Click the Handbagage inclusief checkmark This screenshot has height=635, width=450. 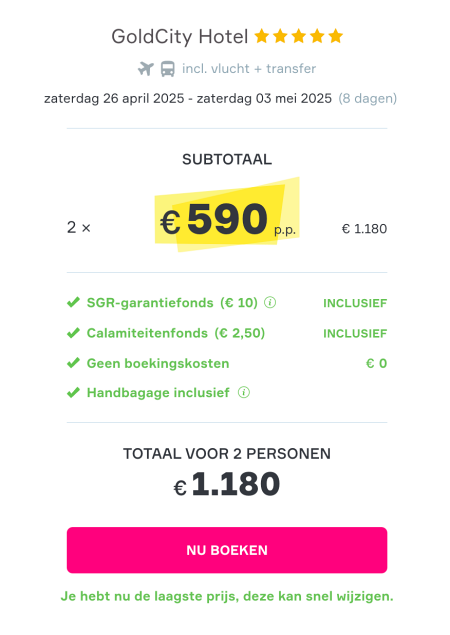(x=73, y=392)
